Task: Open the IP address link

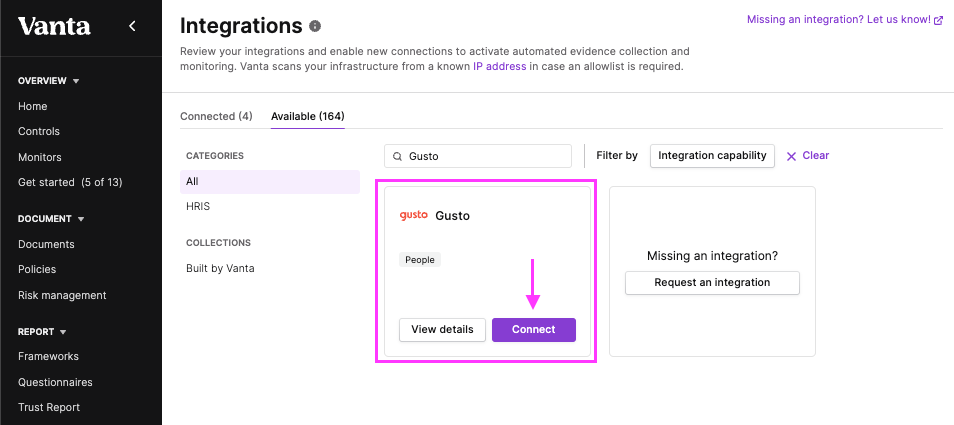Action: click(500, 67)
